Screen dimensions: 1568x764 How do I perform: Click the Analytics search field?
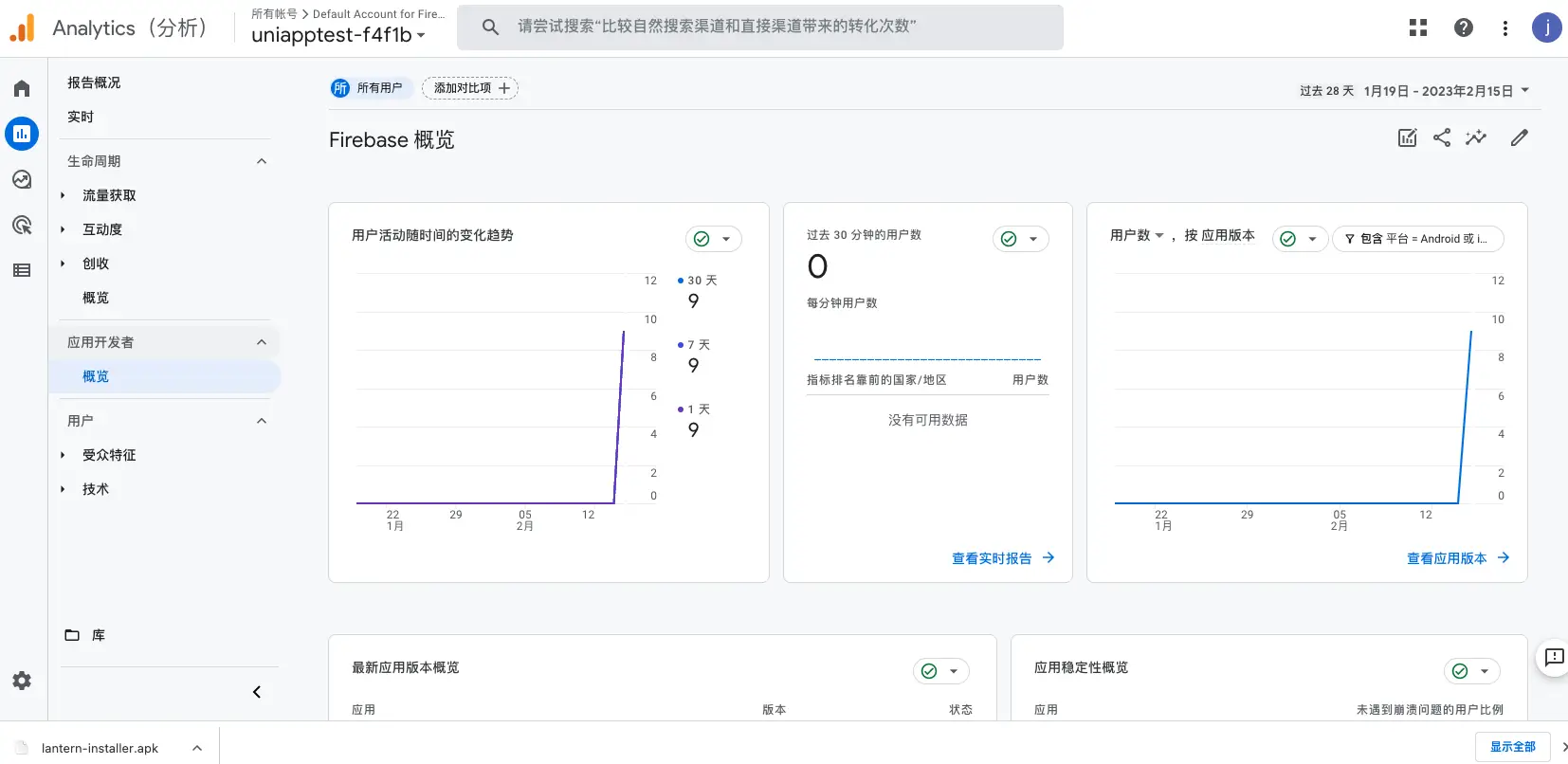tap(760, 27)
